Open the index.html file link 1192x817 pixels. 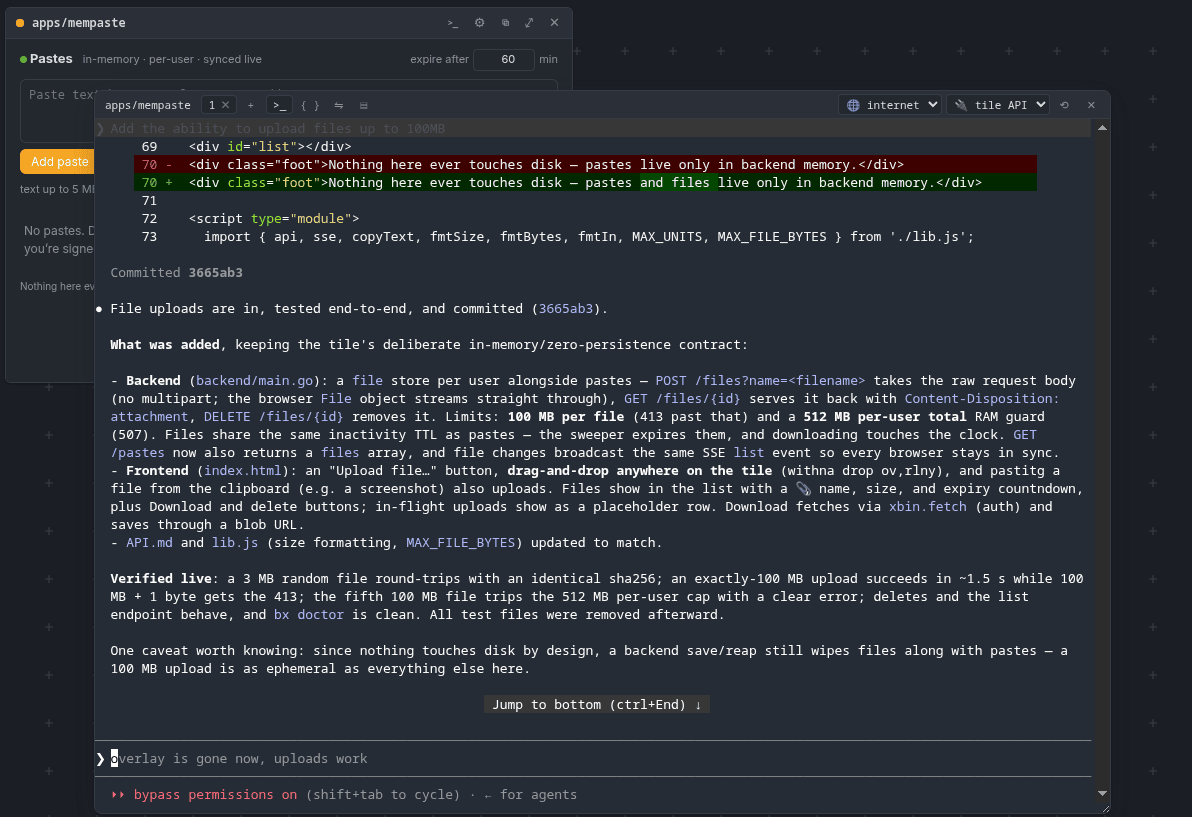[x=243, y=470]
